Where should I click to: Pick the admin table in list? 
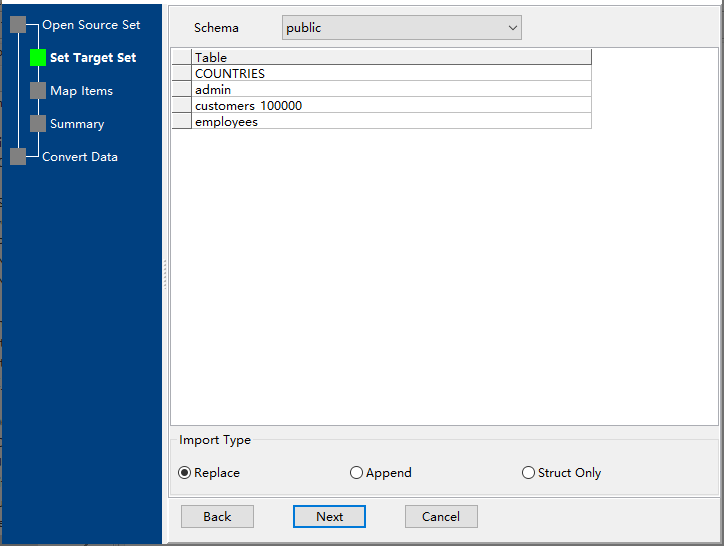pos(213,90)
